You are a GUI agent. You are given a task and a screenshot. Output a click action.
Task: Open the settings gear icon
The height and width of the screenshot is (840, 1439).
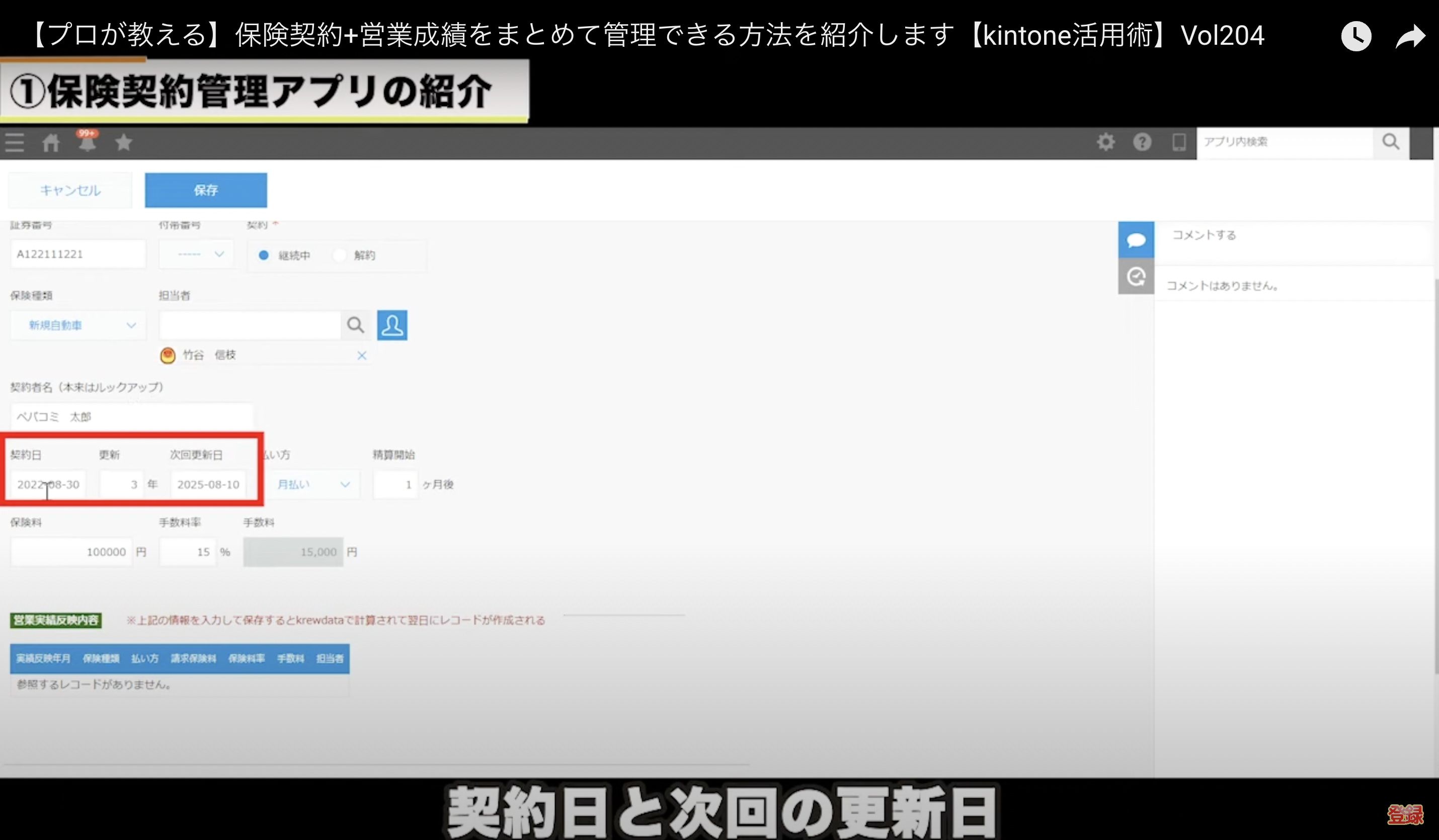click(1105, 142)
